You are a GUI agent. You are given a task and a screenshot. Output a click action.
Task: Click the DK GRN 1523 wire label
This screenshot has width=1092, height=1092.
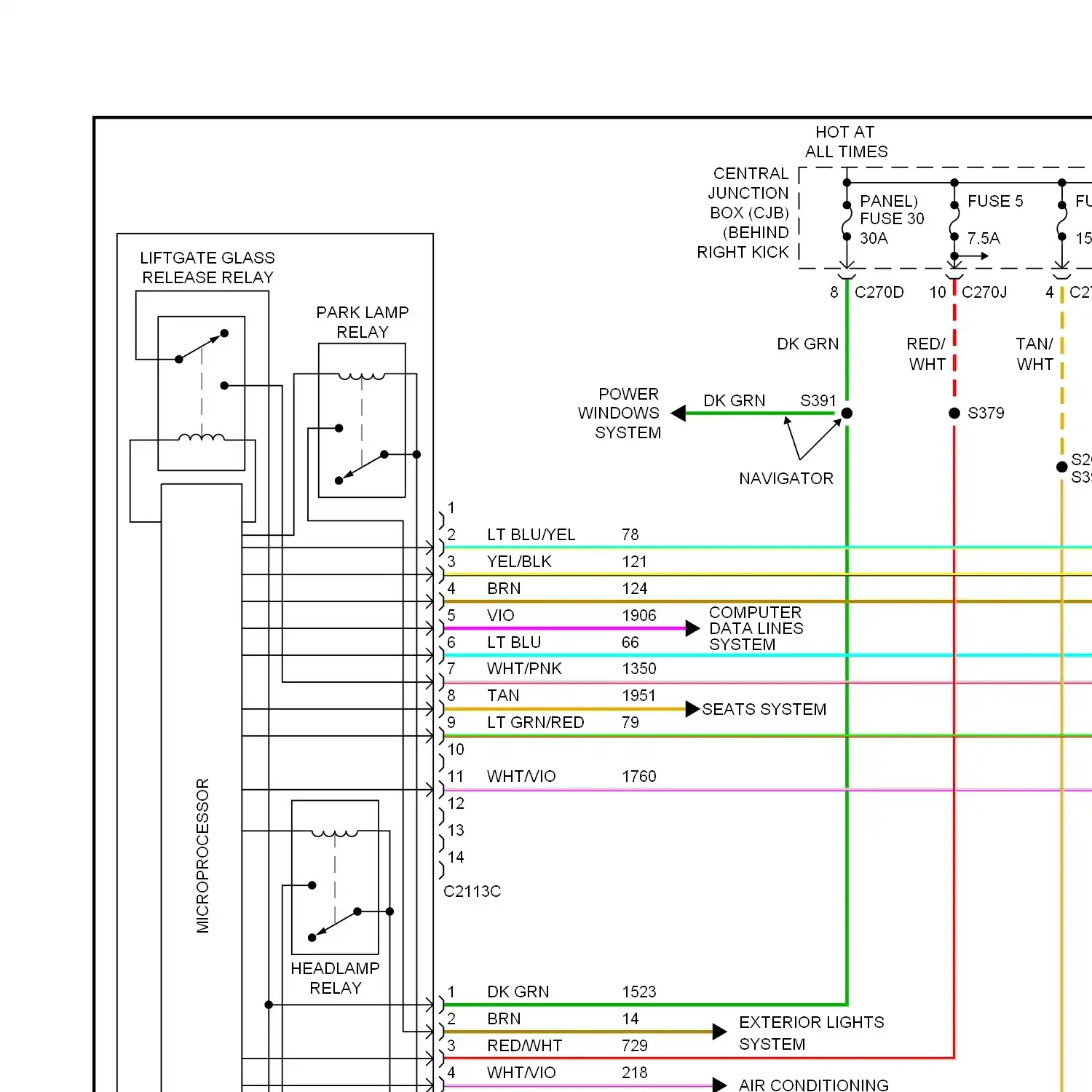click(518, 992)
